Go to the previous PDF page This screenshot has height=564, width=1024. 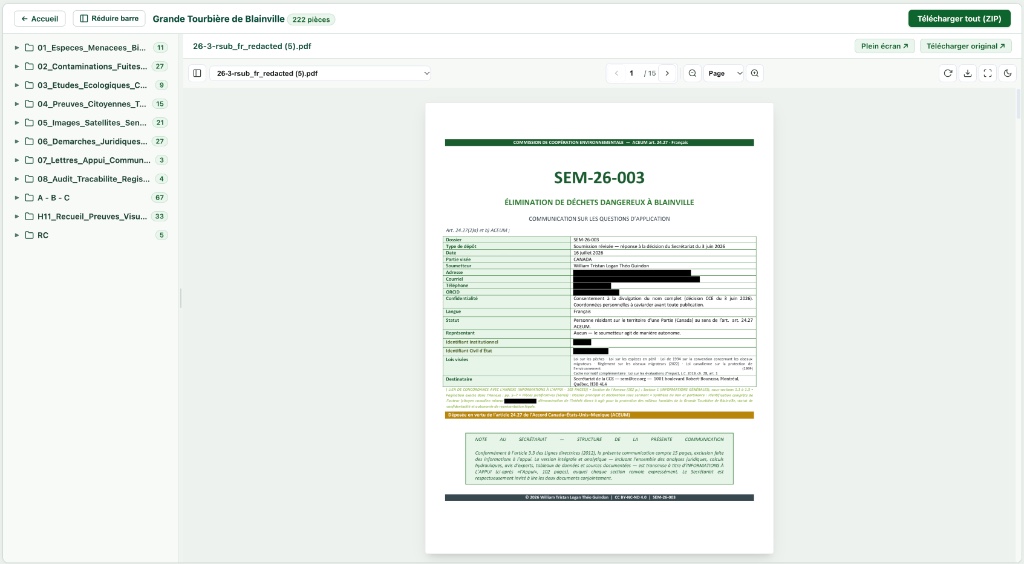coord(616,73)
